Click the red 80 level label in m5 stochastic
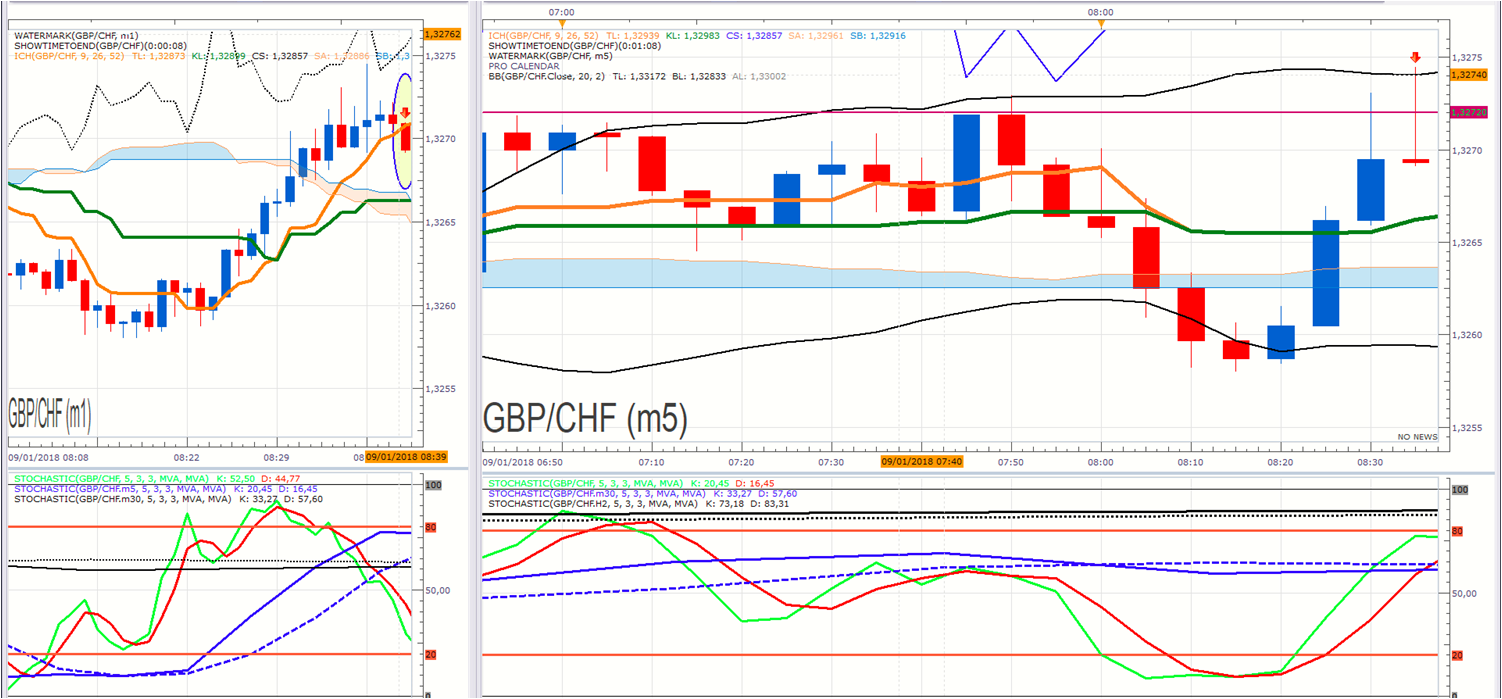 point(1457,531)
